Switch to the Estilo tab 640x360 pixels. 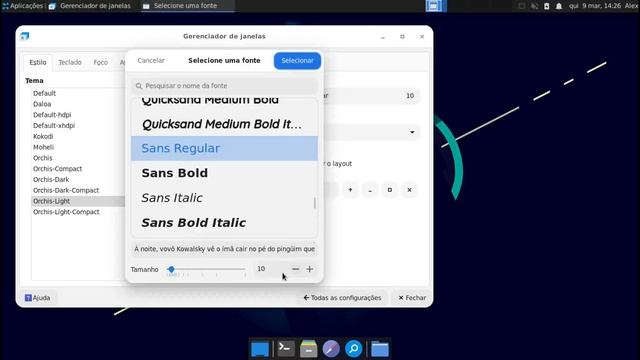38,62
